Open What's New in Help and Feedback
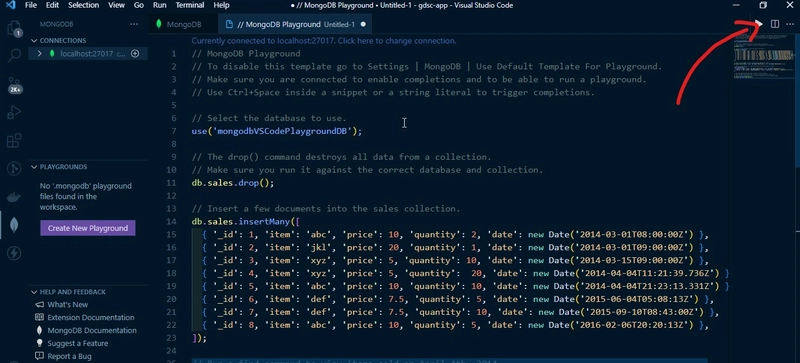The image size is (800, 363). coord(67,305)
